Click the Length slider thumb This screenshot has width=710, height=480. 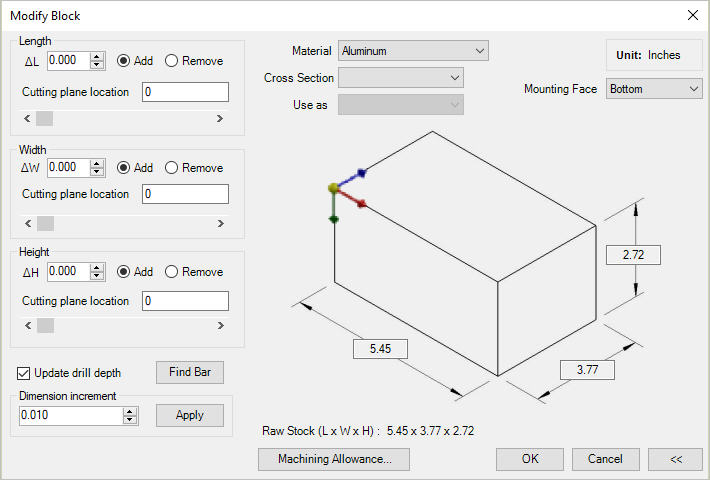pos(45,118)
